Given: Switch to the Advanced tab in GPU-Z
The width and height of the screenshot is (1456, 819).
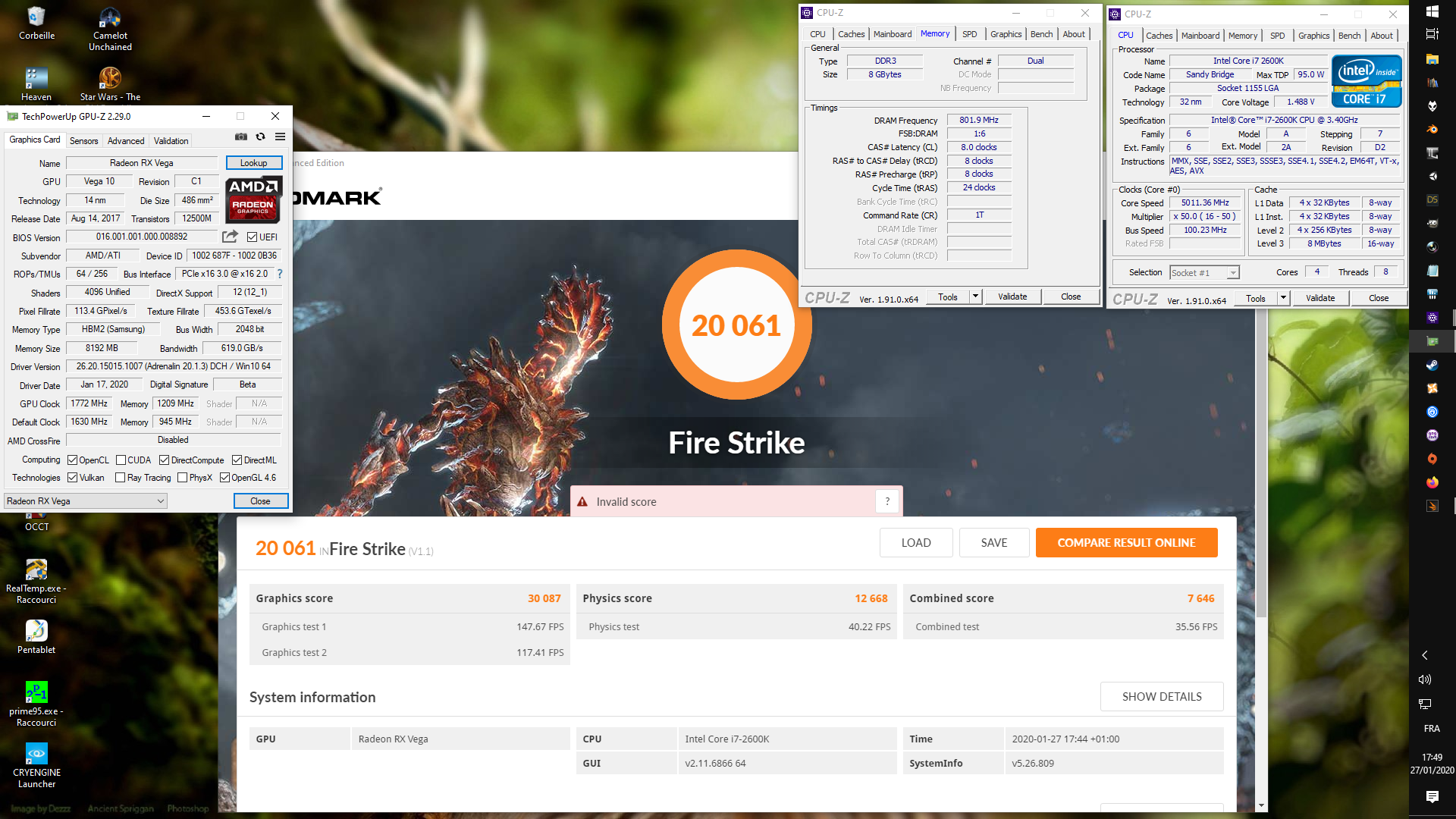Looking at the screenshot, I should pos(126,141).
